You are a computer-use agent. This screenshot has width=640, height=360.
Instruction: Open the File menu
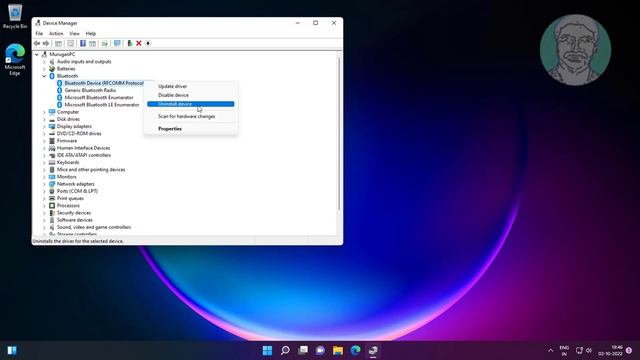tap(39, 33)
